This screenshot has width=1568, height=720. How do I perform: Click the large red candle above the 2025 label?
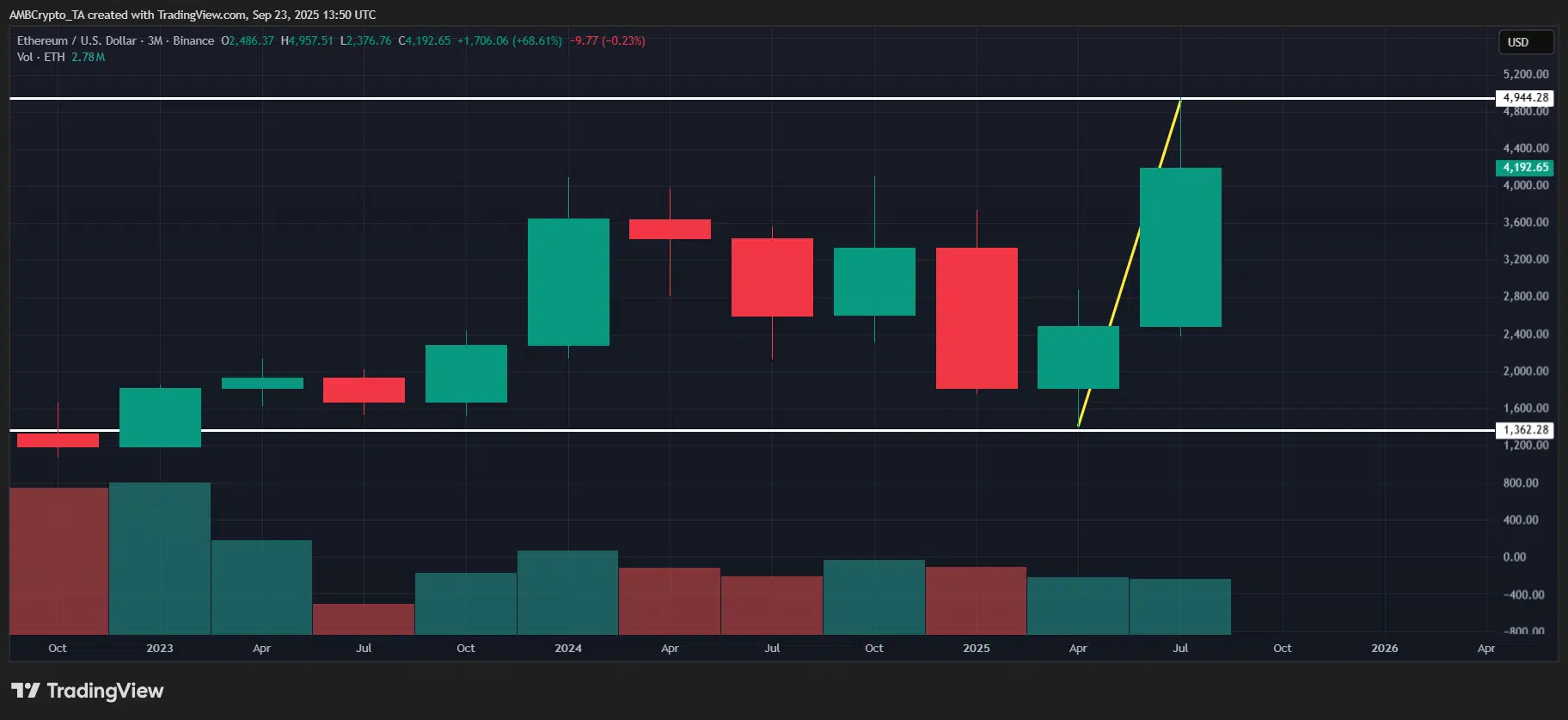click(977, 318)
